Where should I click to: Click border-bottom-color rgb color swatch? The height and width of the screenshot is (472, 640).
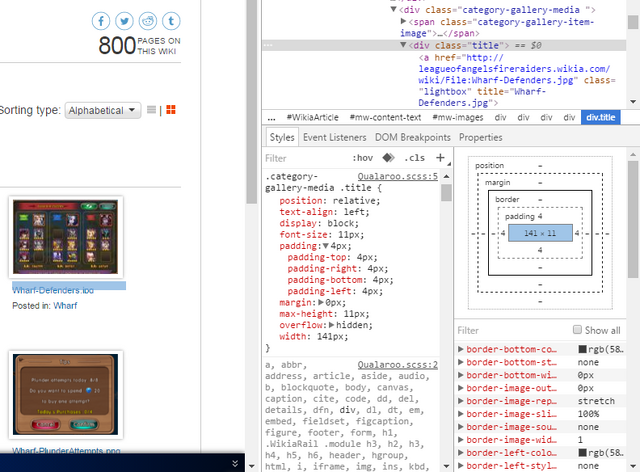click(583, 349)
